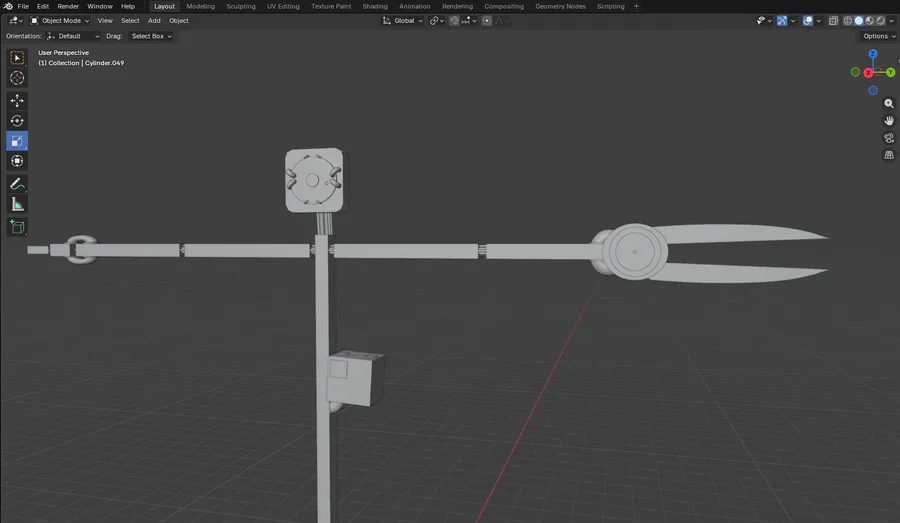Select the Transform tool
The height and width of the screenshot is (523, 900).
click(17, 161)
